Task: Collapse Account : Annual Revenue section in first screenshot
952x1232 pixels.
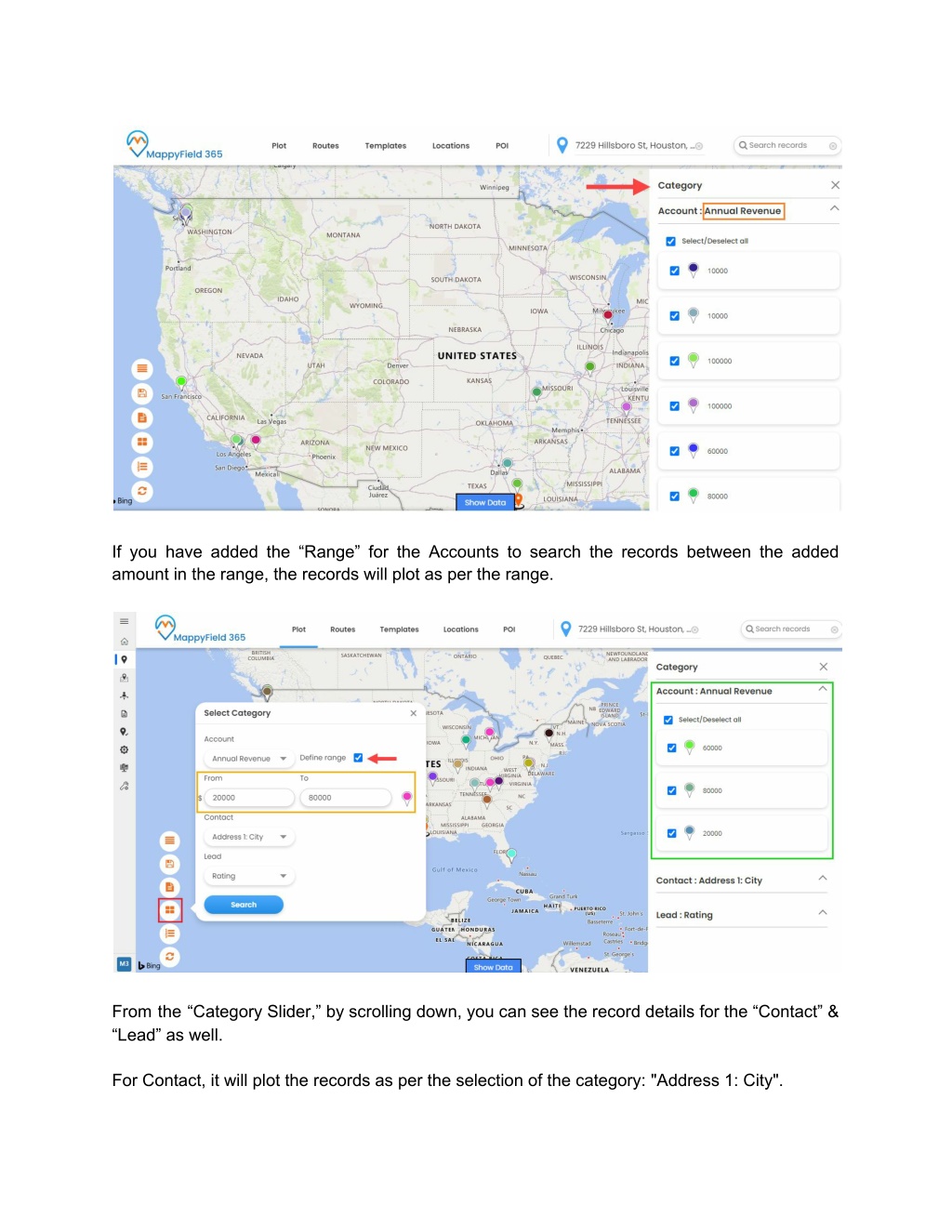Action: tap(835, 209)
